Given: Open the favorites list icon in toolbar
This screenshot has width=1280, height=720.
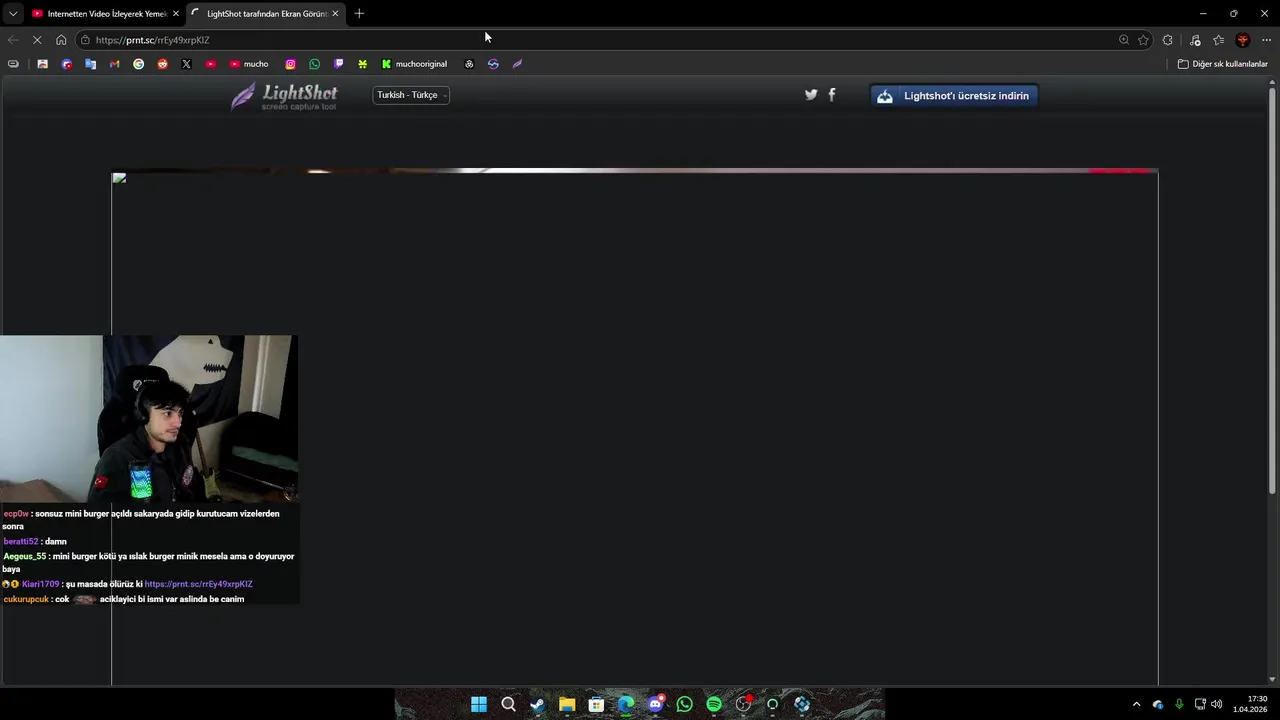Looking at the screenshot, I should (1218, 40).
